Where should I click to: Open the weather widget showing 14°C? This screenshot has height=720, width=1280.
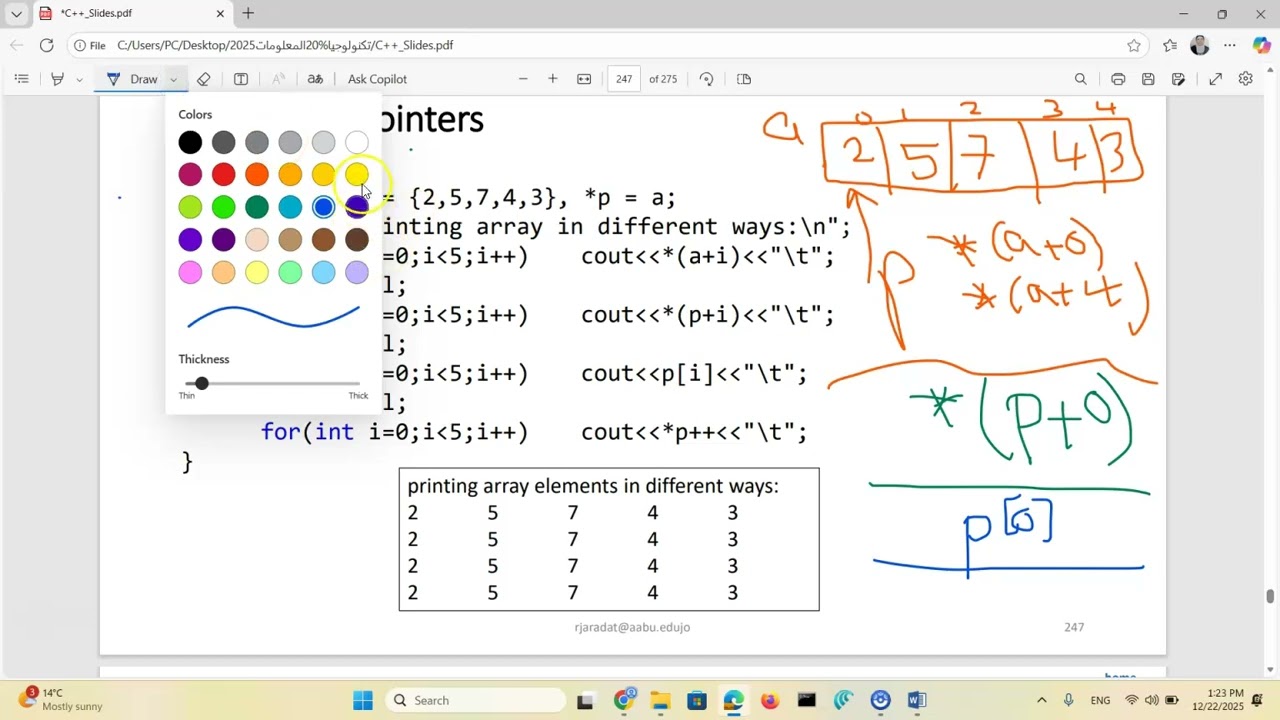click(x=60, y=699)
